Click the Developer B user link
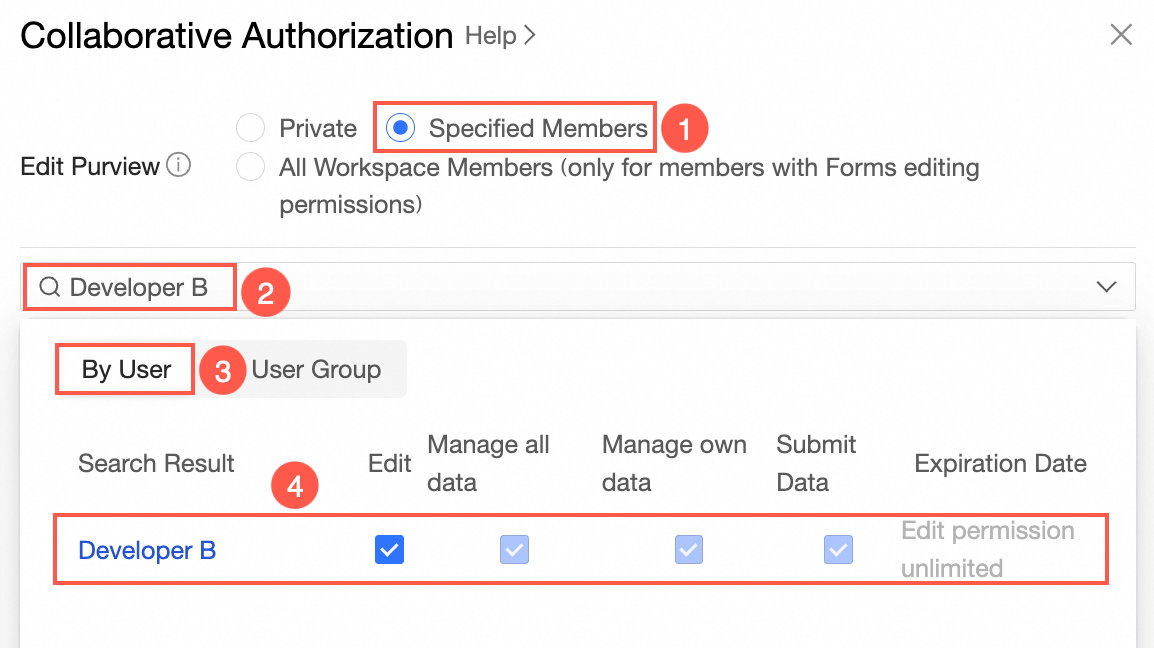 coord(147,550)
